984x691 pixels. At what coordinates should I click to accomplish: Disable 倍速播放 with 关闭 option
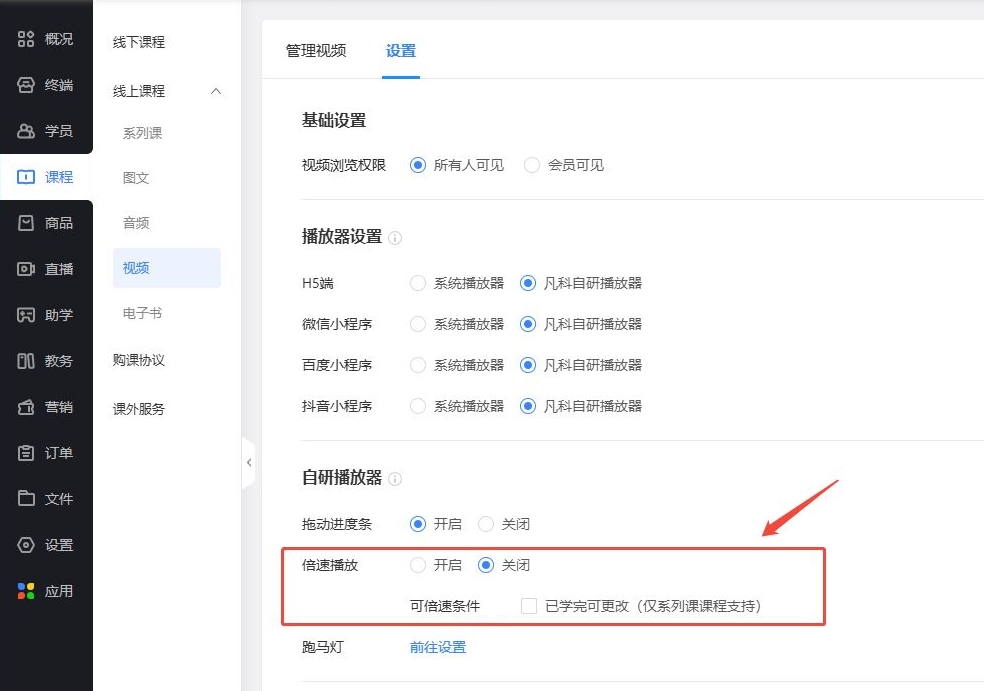[x=486, y=565]
